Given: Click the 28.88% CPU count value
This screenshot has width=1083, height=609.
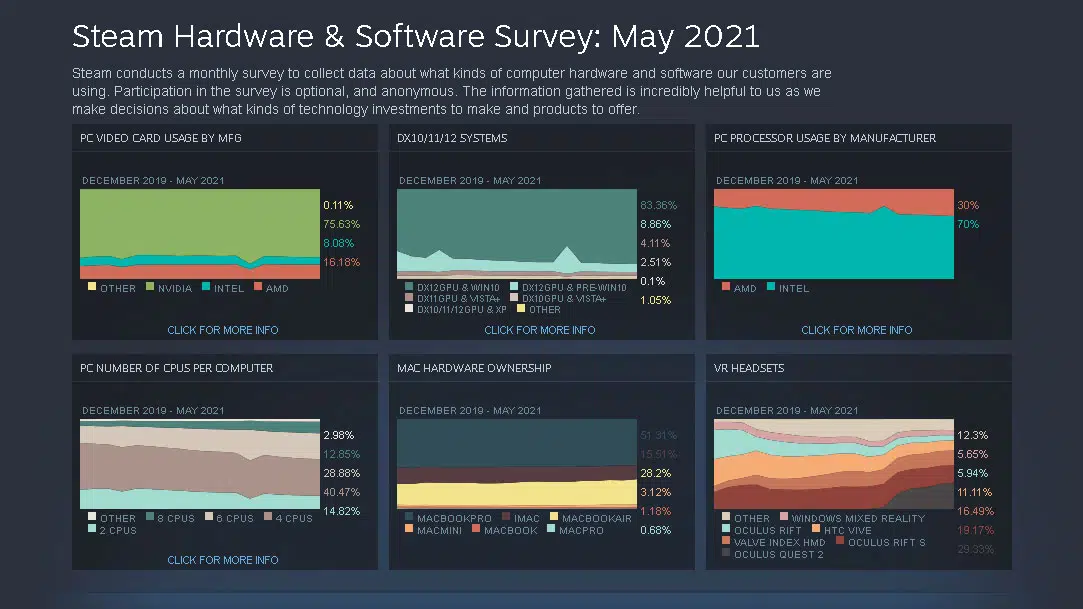Looking at the screenshot, I should pos(341,474).
